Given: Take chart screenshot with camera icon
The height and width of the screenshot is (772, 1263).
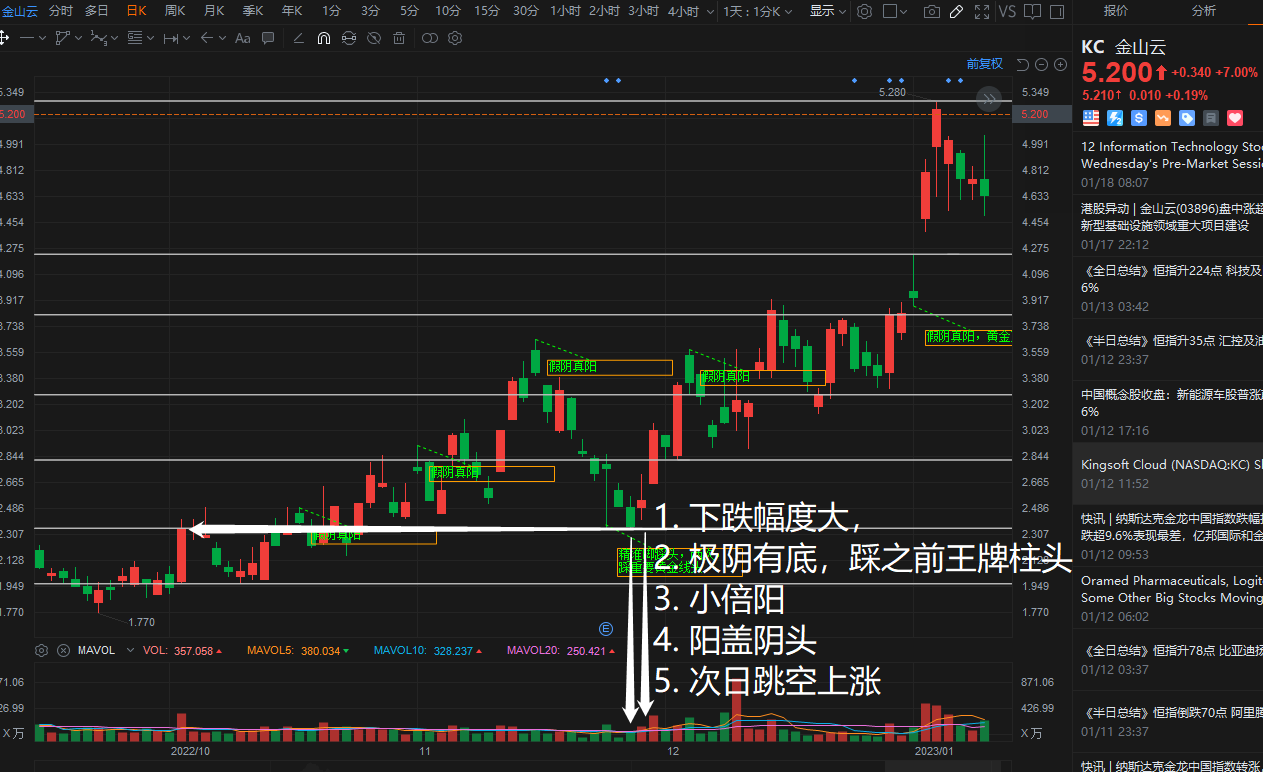Looking at the screenshot, I should click(932, 11).
